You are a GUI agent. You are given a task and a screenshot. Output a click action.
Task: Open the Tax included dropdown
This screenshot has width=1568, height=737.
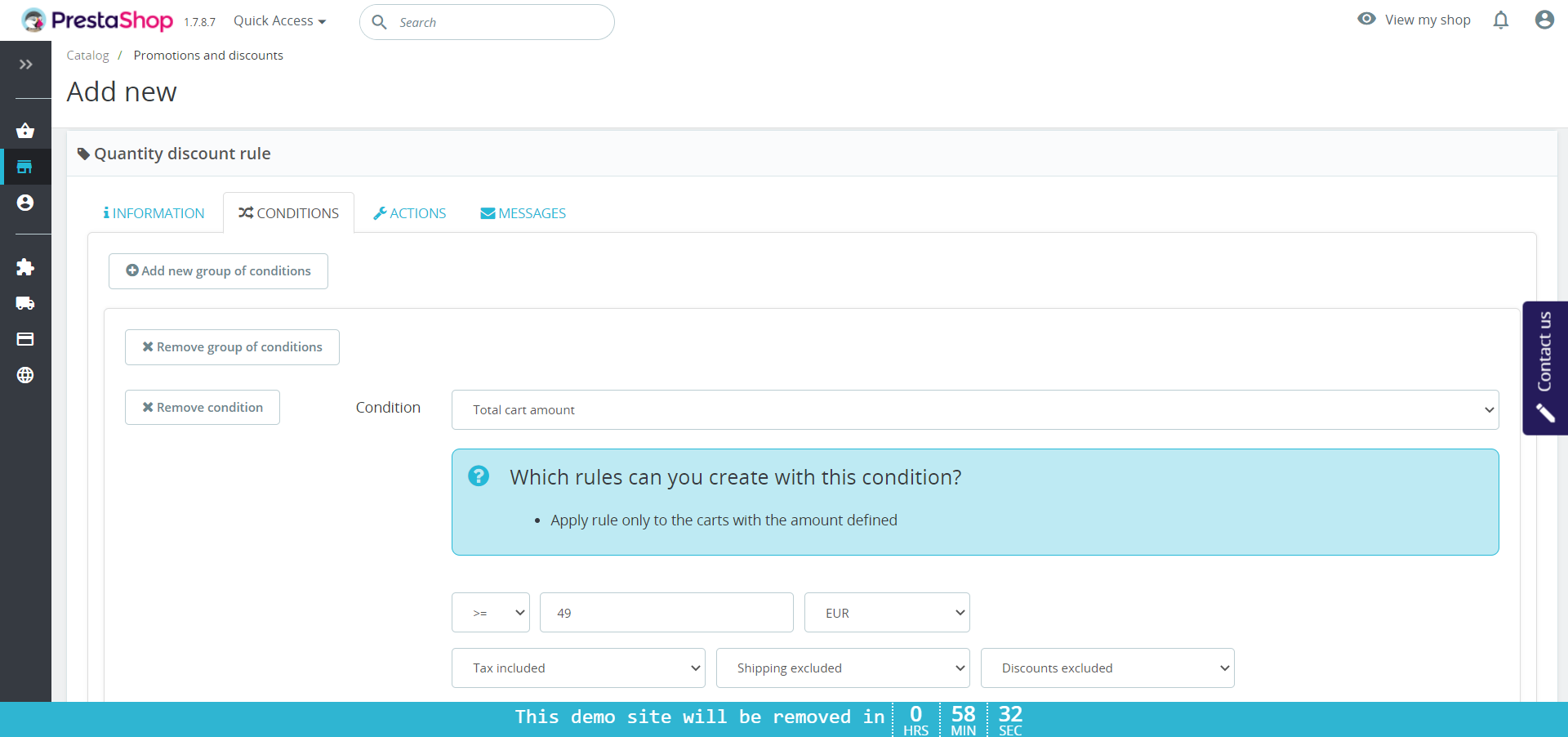[x=578, y=668]
